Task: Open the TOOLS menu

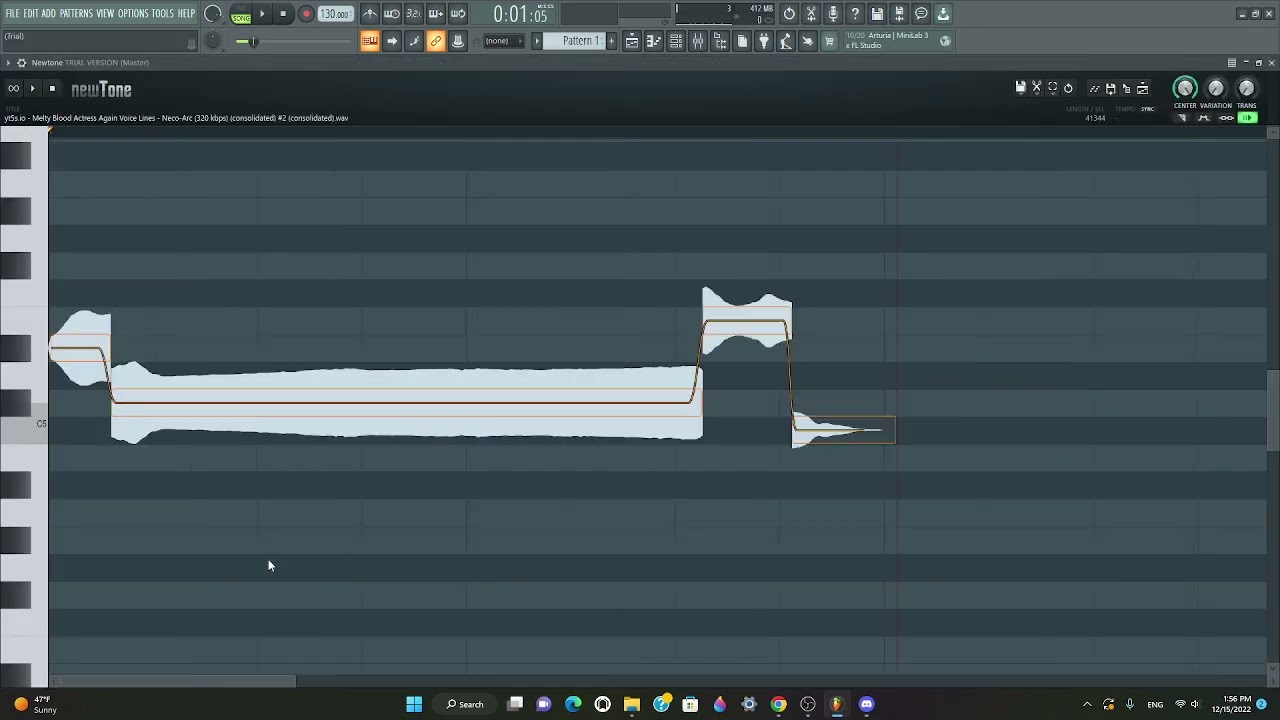Action: point(163,14)
